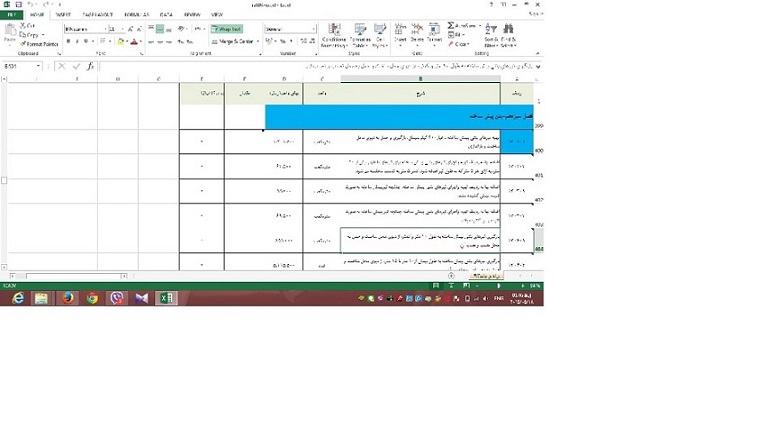Viewport: 776px width, 437px height.
Task: Click the AutoSum sigma icon
Action: click(451, 25)
